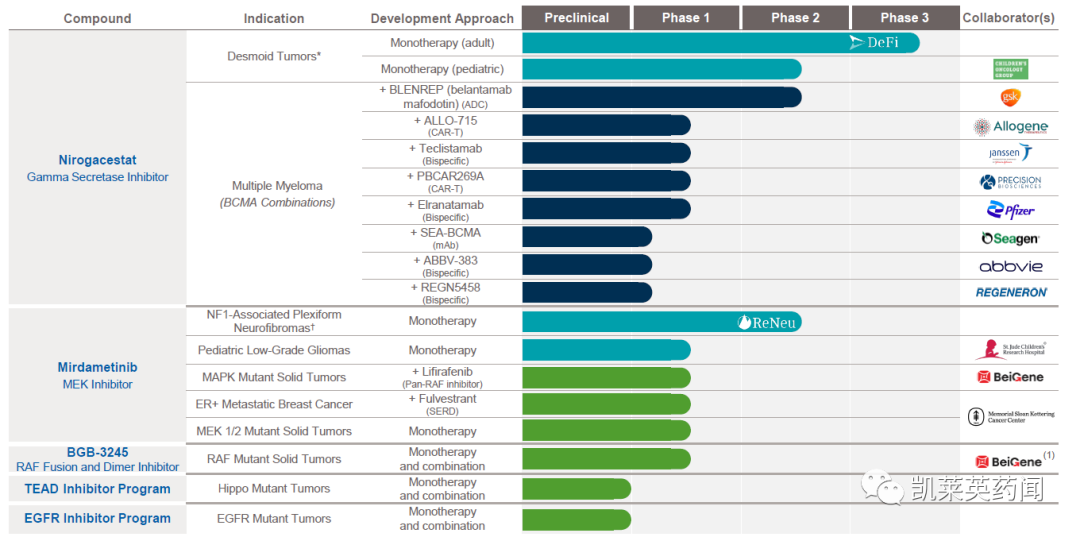Image resolution: width=1080 pixels, height=537 pixels.
Task: Click the Children's Oncology Group logo
Action: [1010, 69]
